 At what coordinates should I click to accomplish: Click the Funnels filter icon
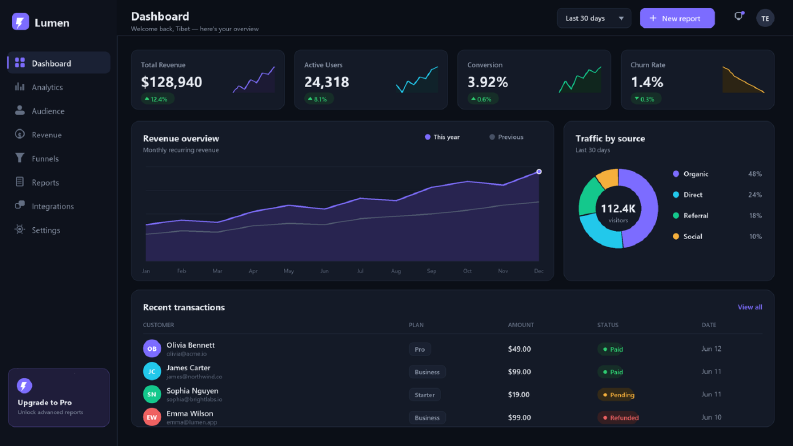pyautogui.click(x=20, y=158)
